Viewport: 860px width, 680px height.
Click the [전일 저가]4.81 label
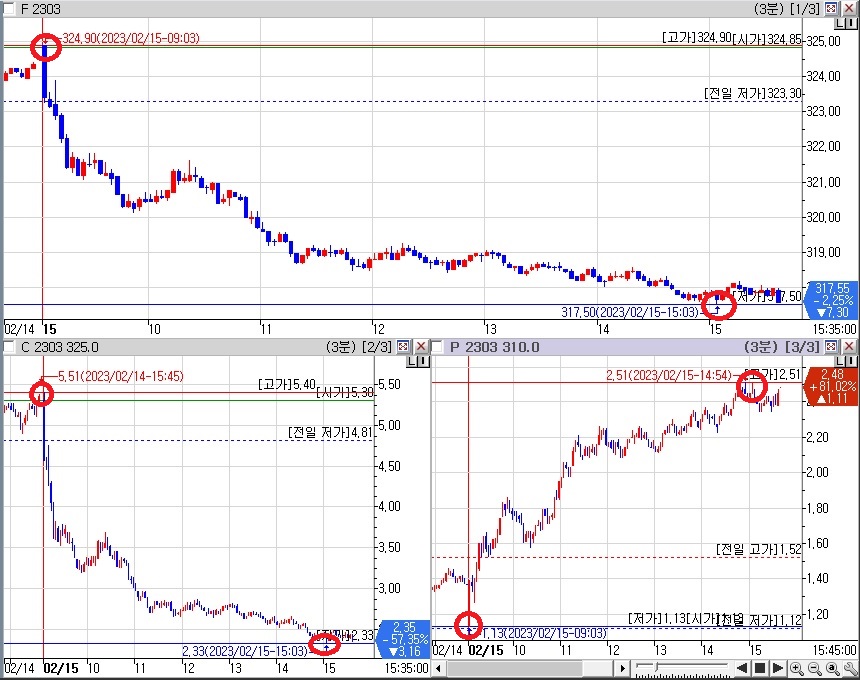pos(330,433)
